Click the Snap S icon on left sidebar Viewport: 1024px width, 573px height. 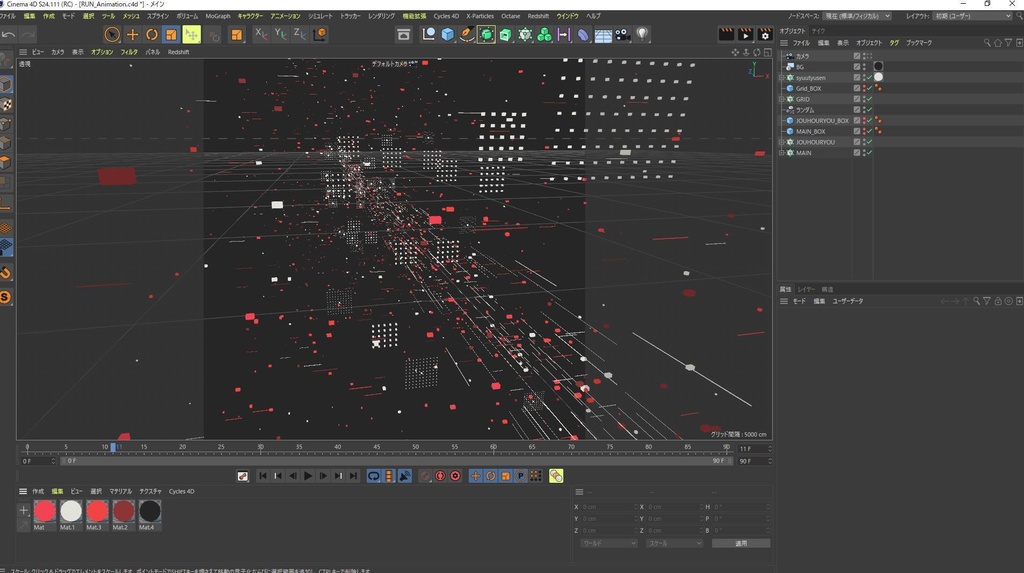click(x=5, y=297)
